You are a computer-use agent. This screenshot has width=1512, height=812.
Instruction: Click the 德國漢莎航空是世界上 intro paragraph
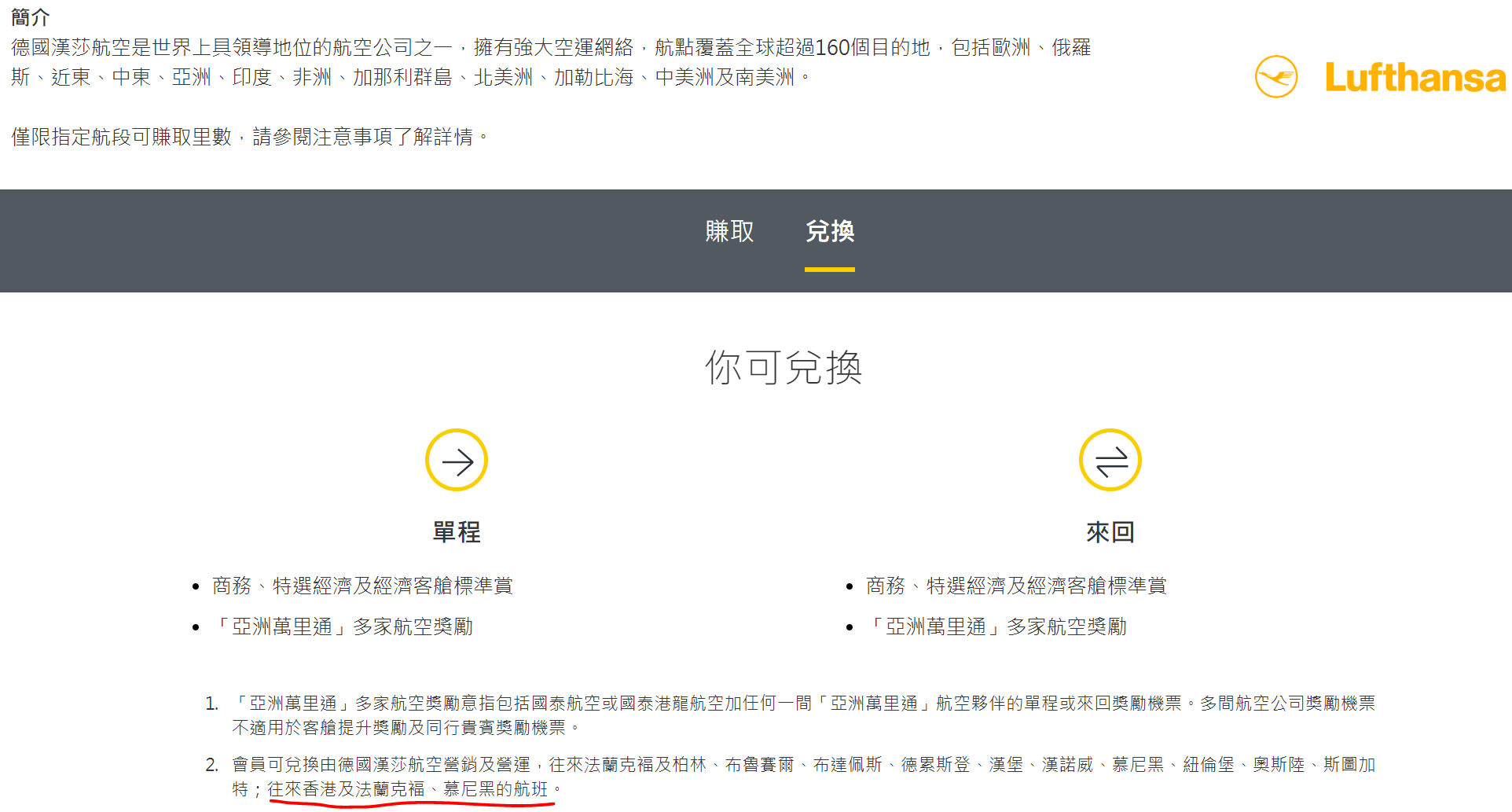pos(551,62)
